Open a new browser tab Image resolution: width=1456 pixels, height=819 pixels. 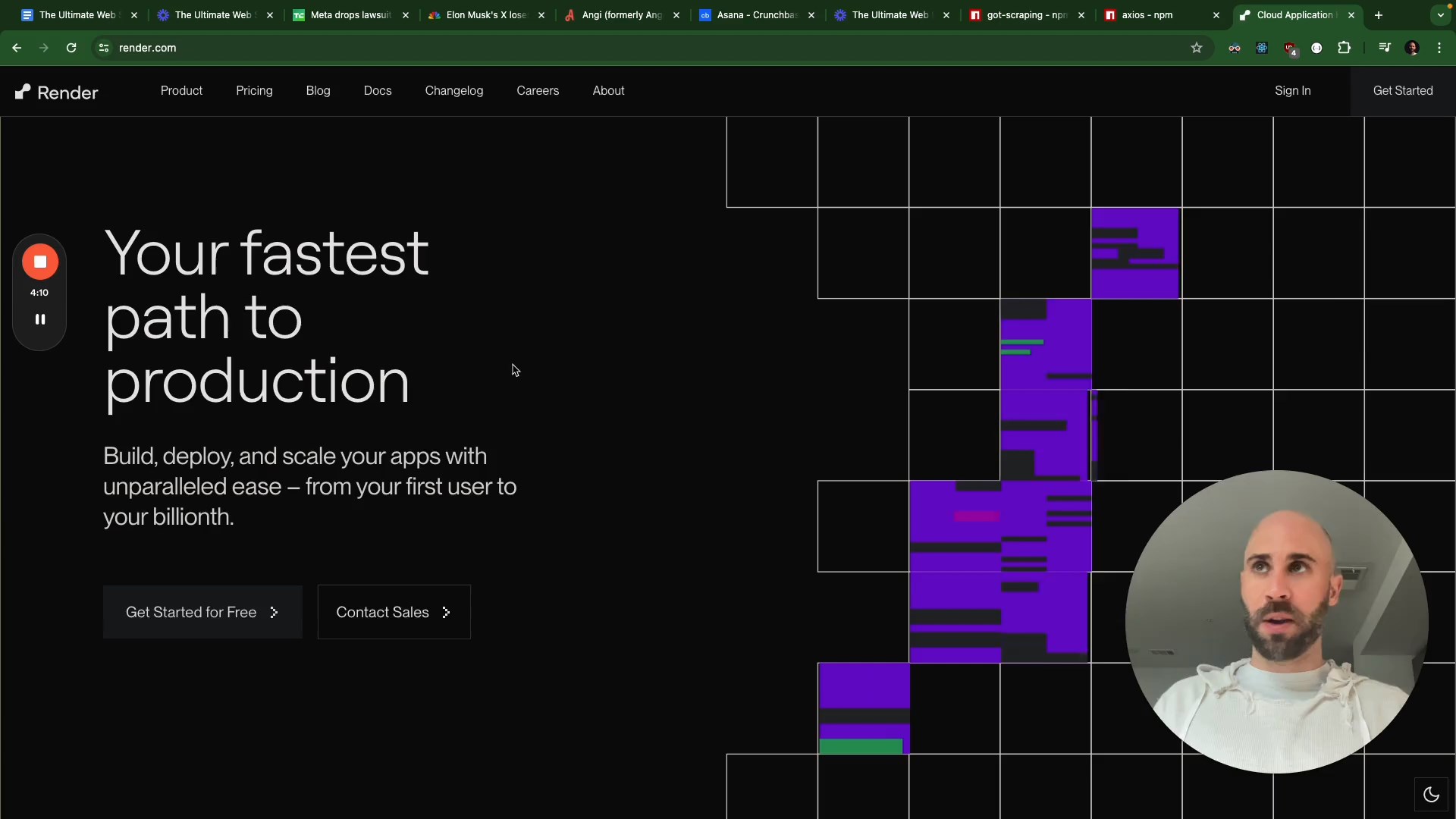coord(1379,15)
